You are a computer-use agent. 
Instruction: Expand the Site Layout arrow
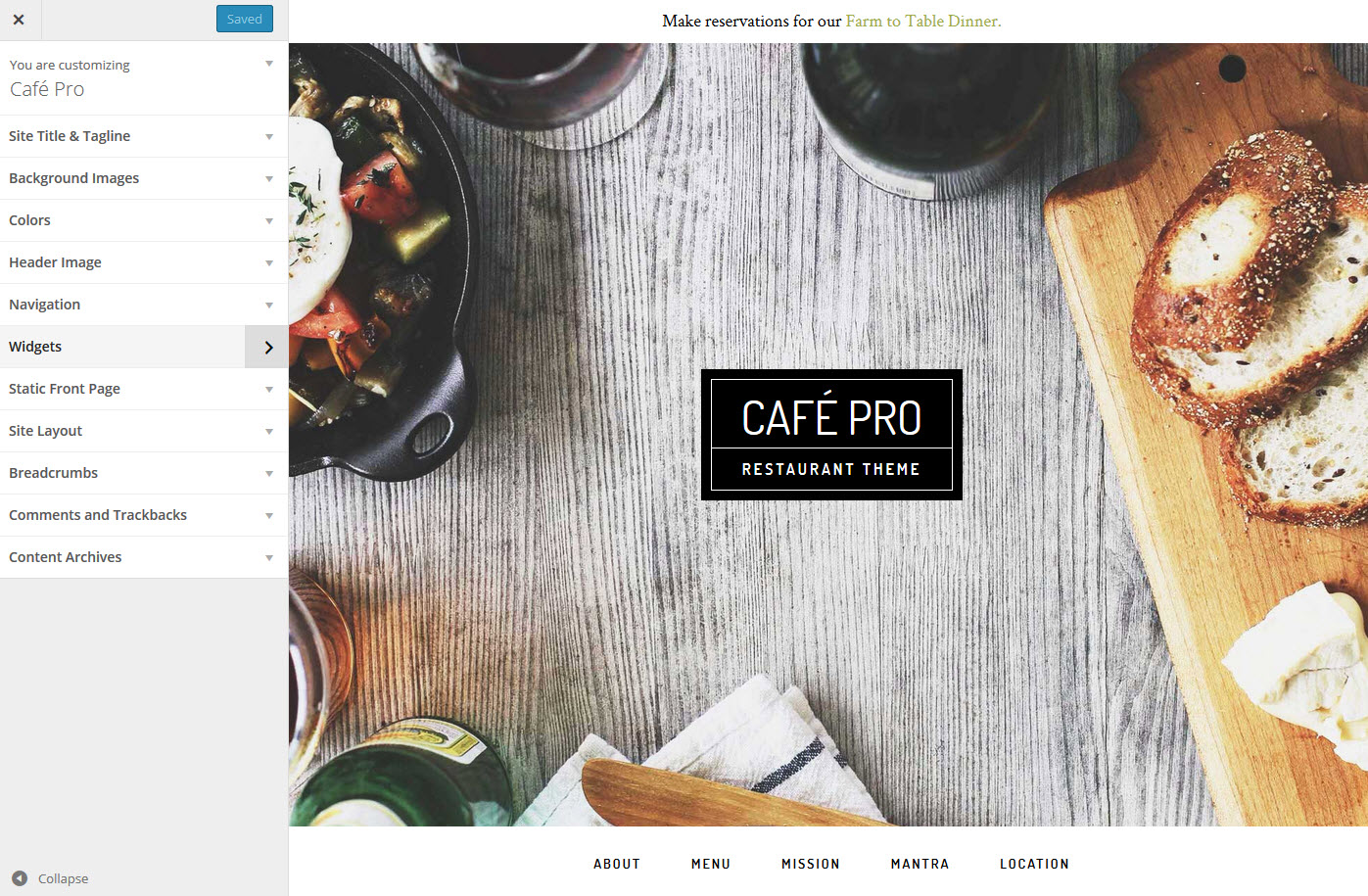(x=269, y=432)
